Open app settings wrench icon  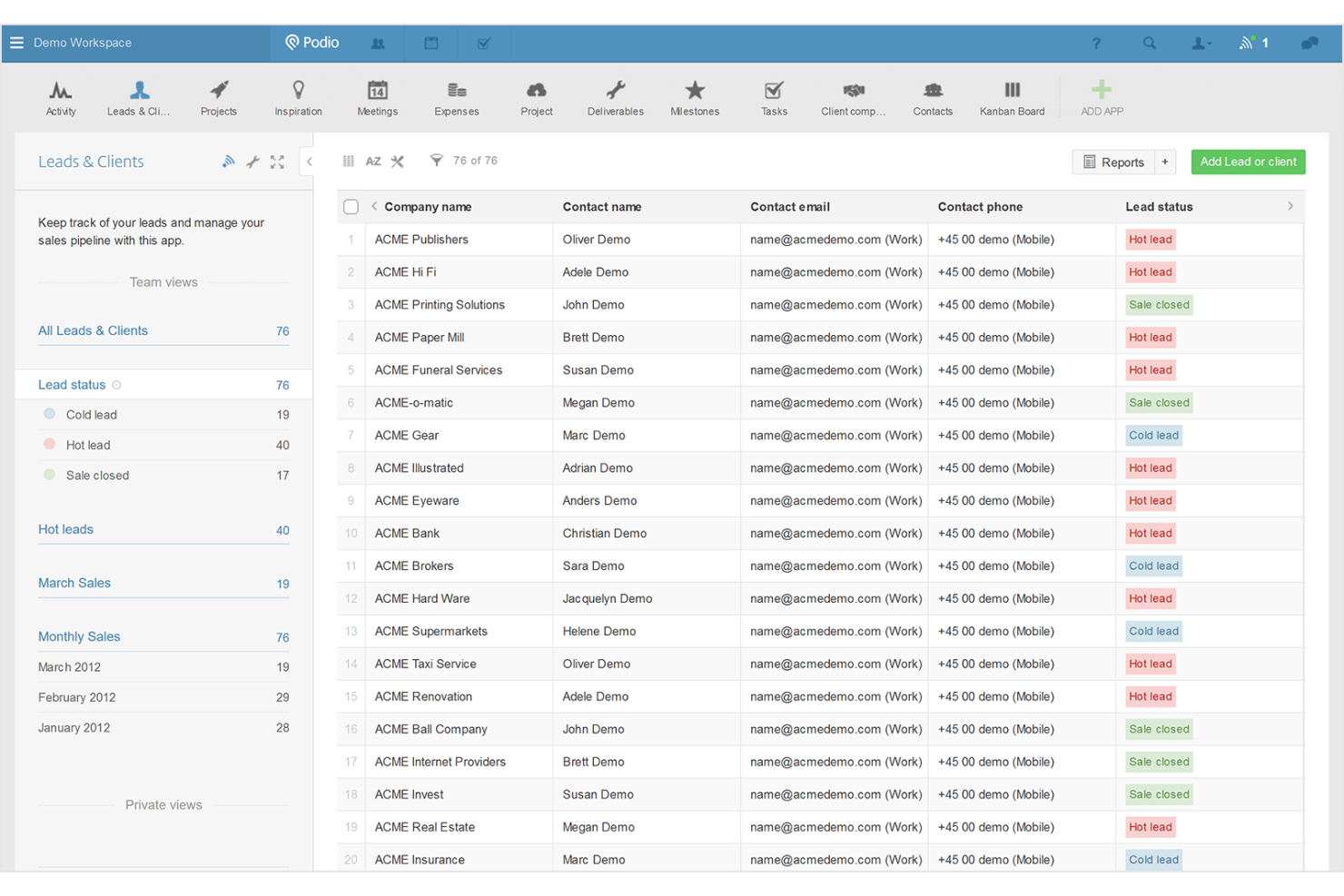[x=252, y=162]
